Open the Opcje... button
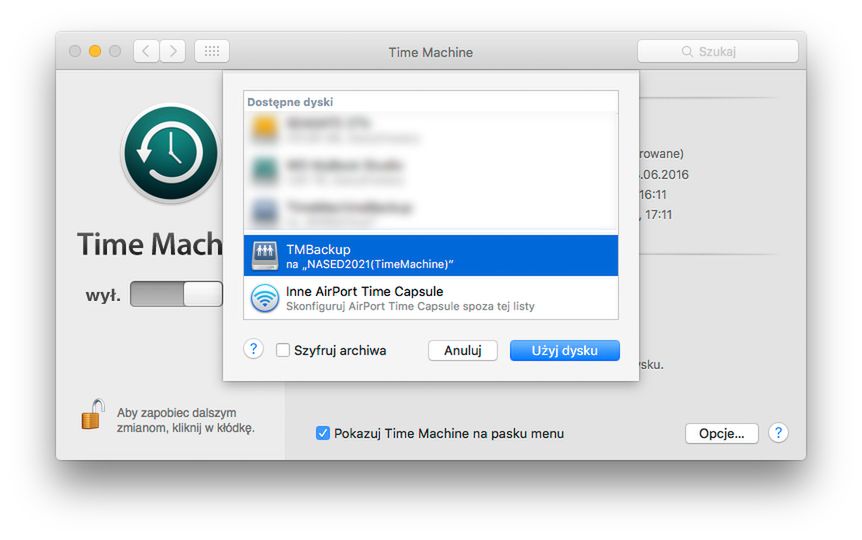The height and width of the screenshot is (540, 862). (721, 433)
